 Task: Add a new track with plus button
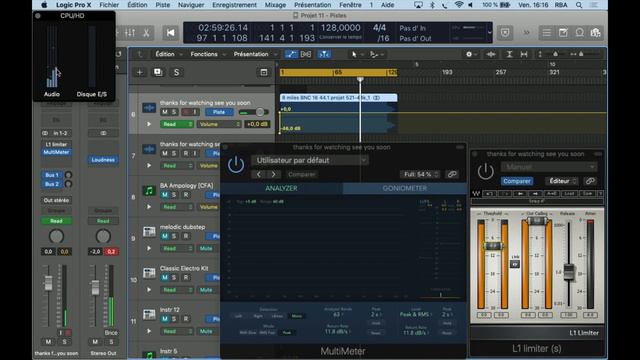(x=140, y=72)
